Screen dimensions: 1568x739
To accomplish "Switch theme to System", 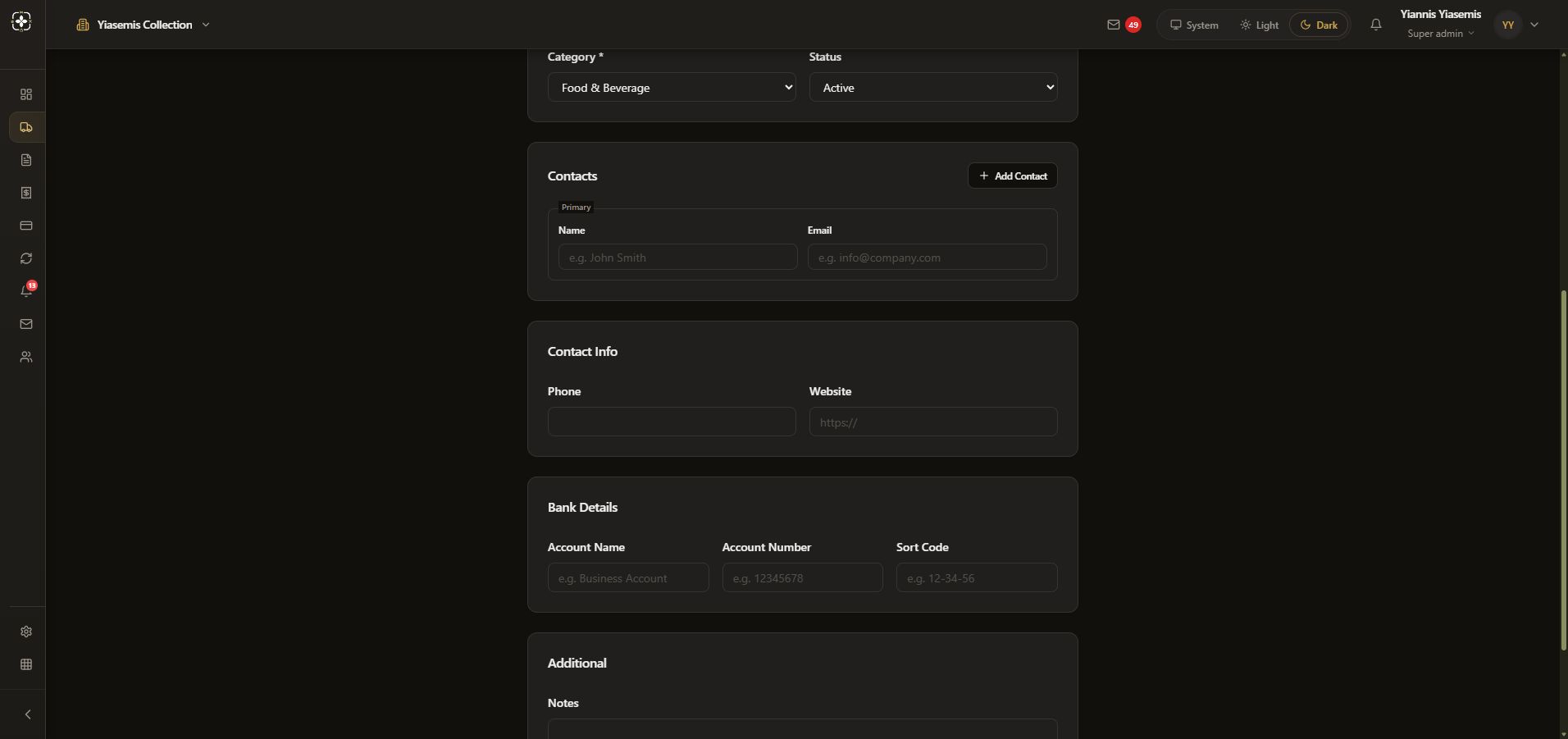I will 1194,25.
